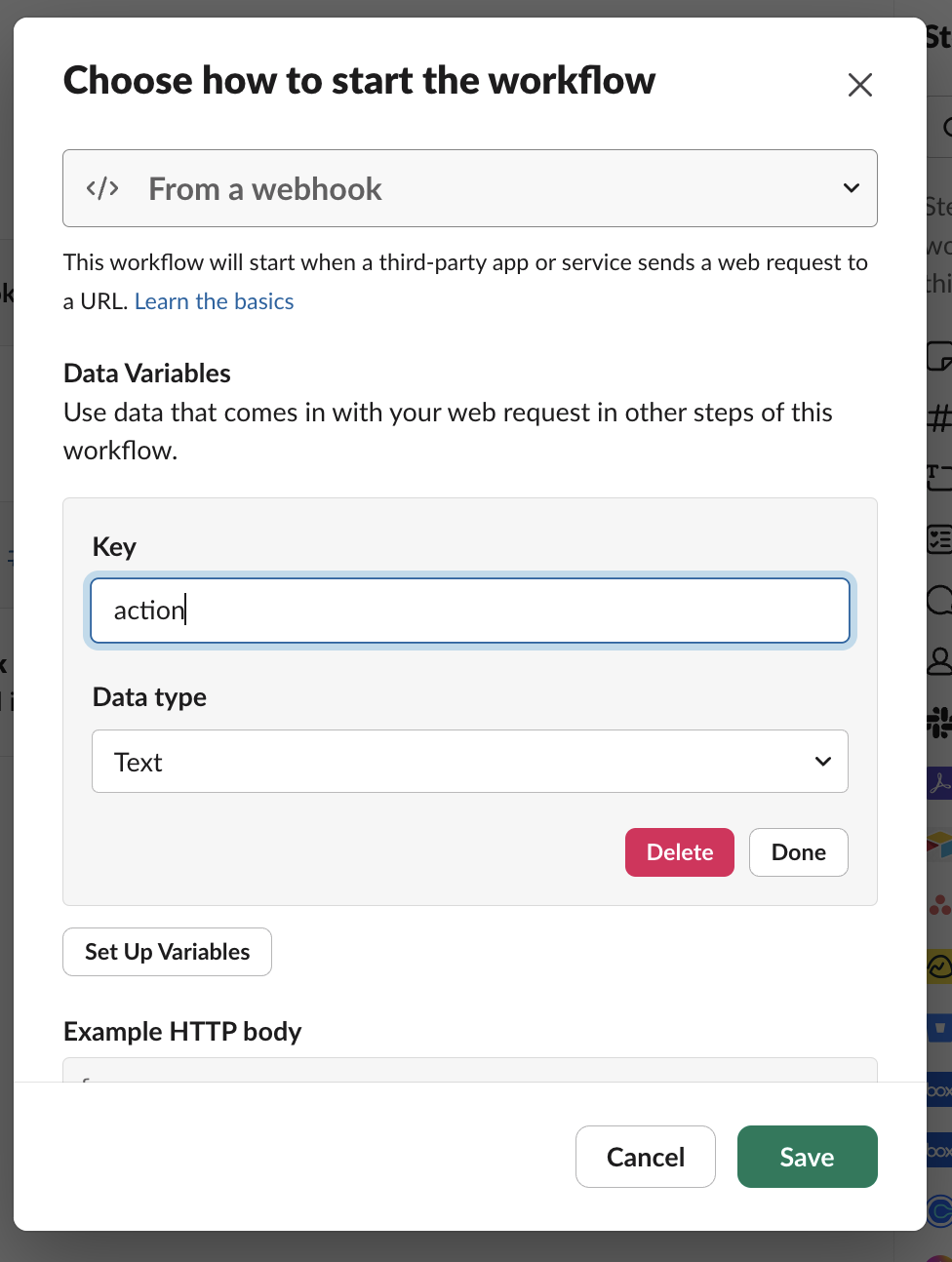The width and height of the screenshot is (952, 1262).
Task: Focus the Key text field
Action: 469,611
